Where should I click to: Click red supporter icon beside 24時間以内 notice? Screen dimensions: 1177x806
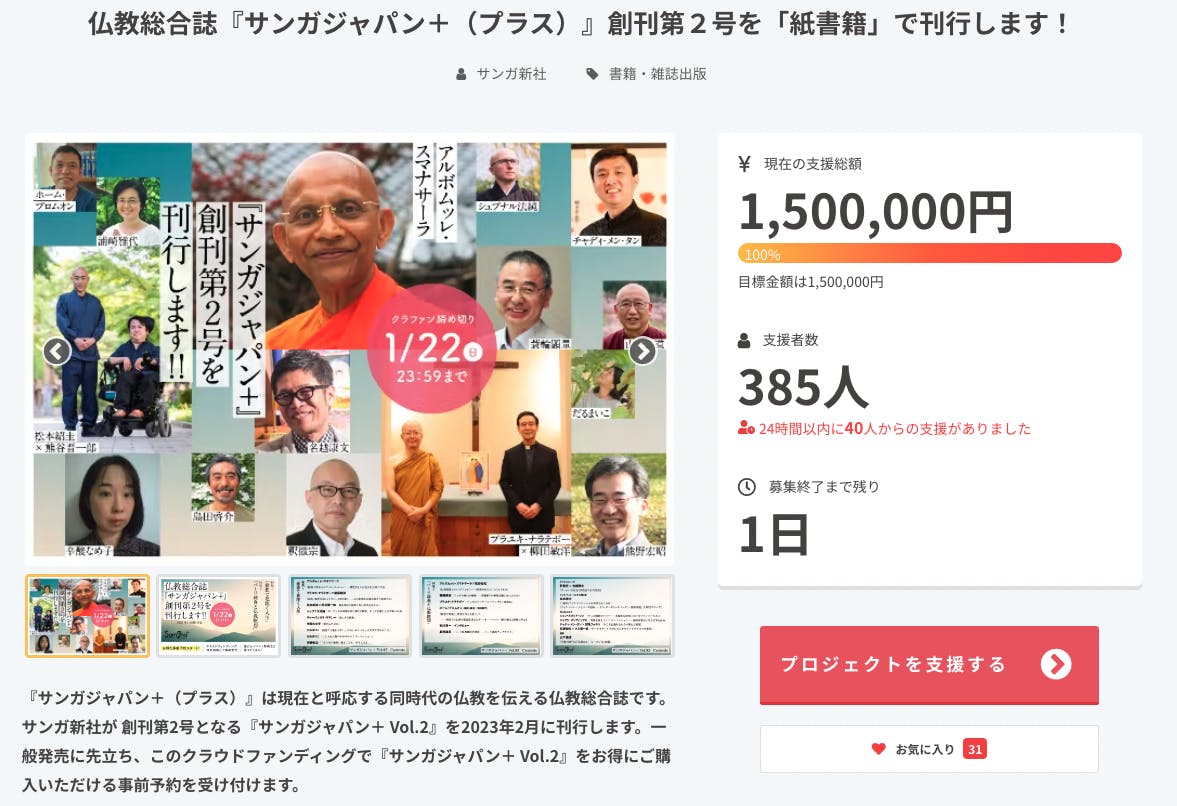(745, 429)
